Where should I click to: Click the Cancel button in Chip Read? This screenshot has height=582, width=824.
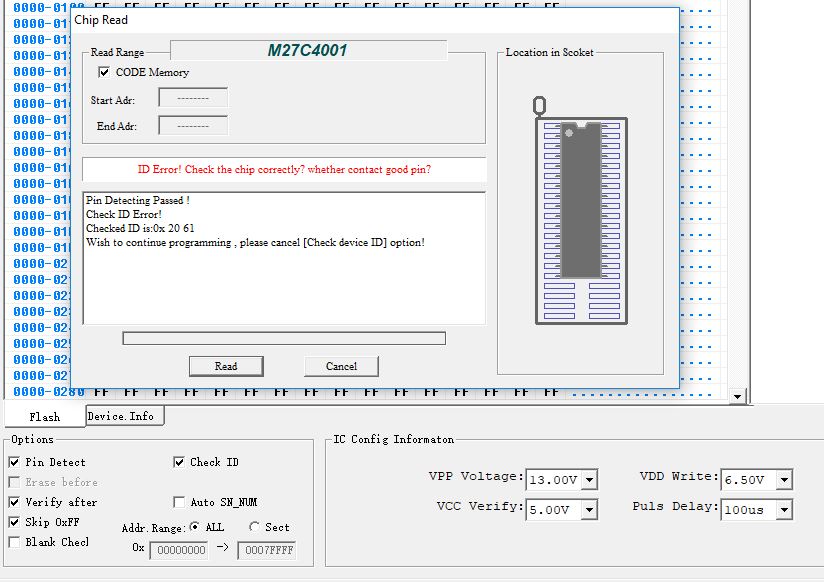(x=342, y=366)
